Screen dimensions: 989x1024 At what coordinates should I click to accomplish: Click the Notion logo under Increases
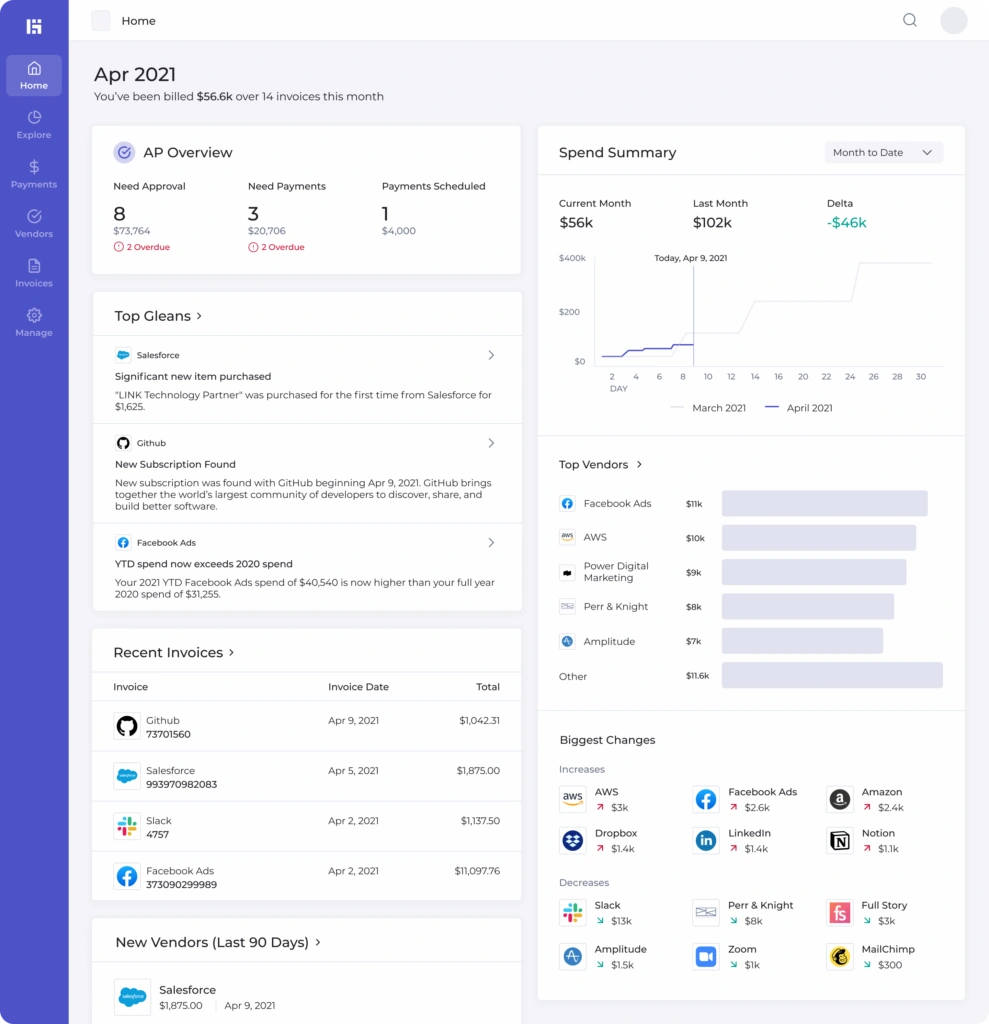839,840
